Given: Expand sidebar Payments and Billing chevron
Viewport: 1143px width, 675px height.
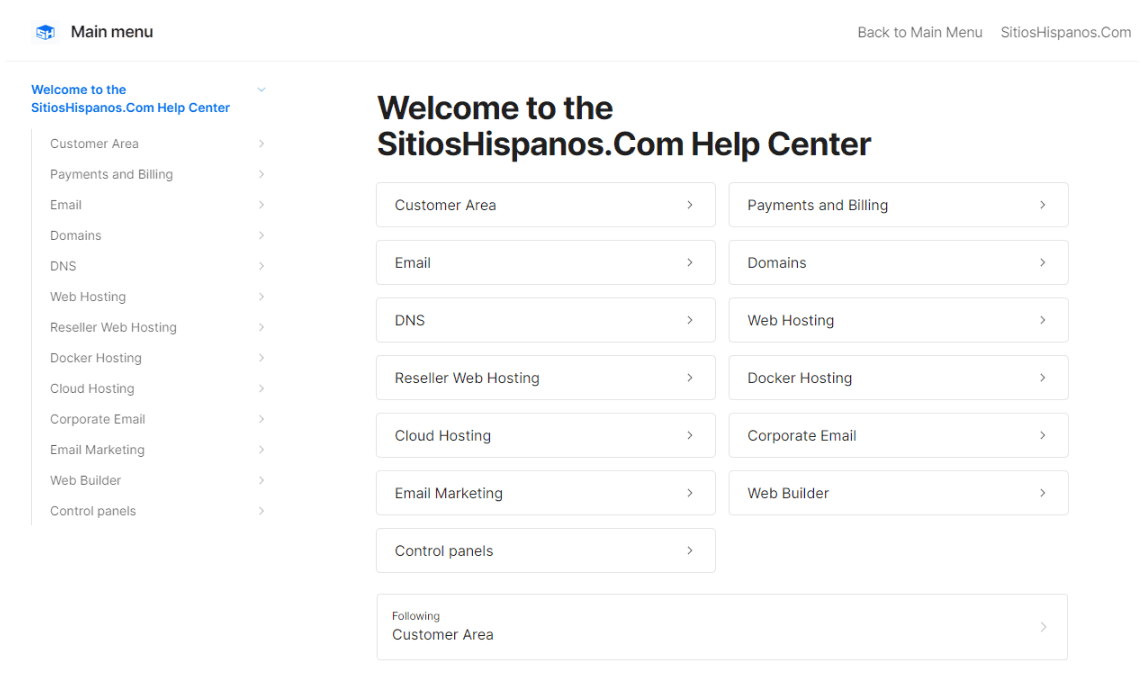Looking at the screenshot, I should click(x=261, y=174).
